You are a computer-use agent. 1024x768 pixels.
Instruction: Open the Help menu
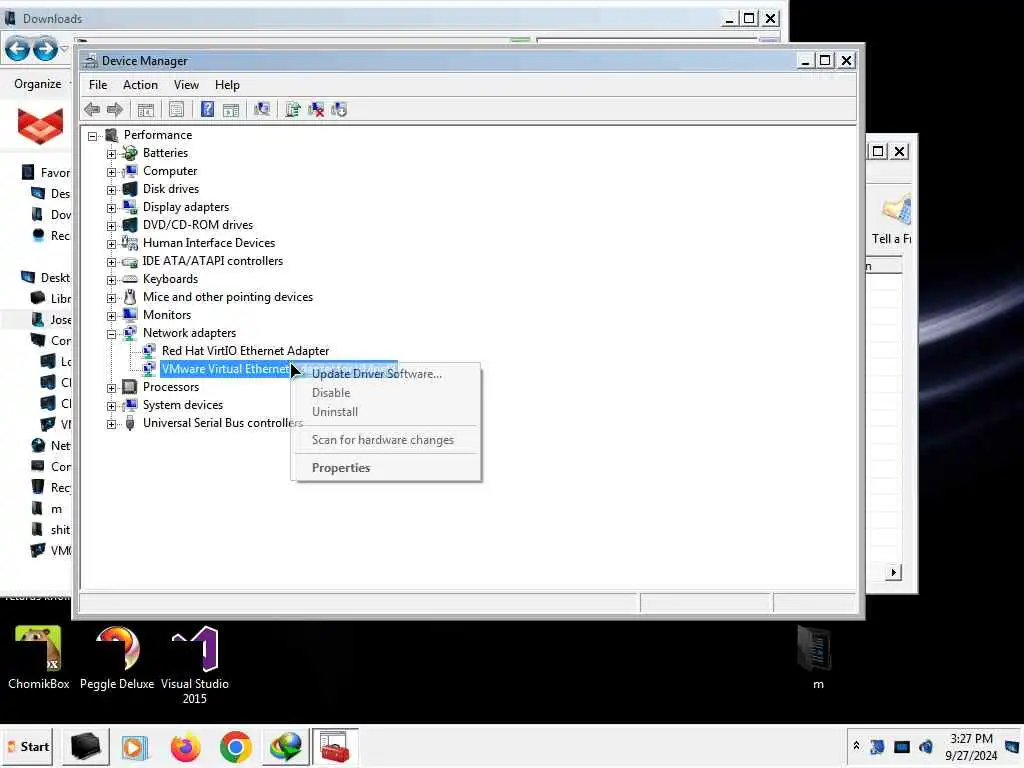[227, 85]
